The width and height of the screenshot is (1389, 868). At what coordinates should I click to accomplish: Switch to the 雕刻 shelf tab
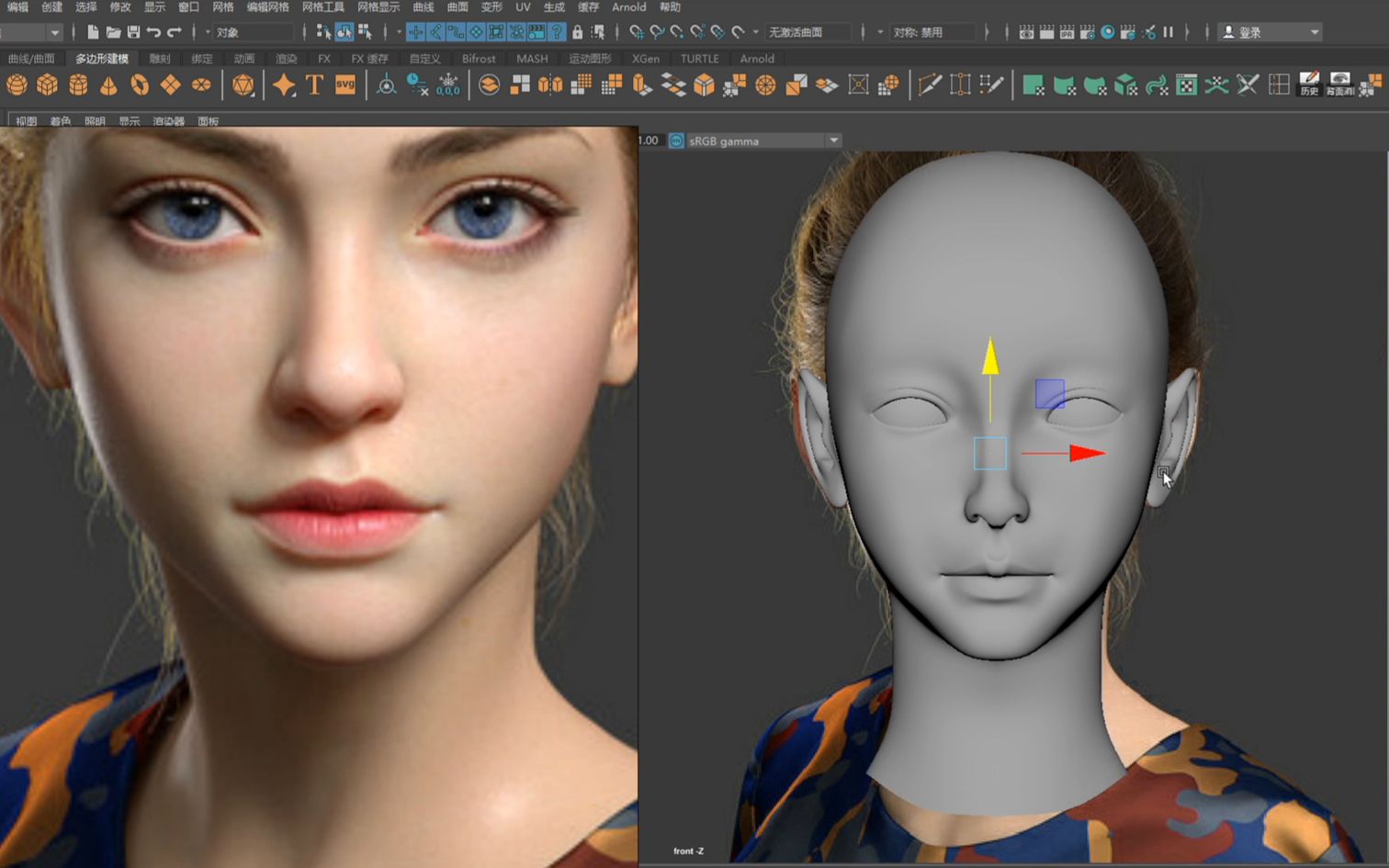point(160,59)
